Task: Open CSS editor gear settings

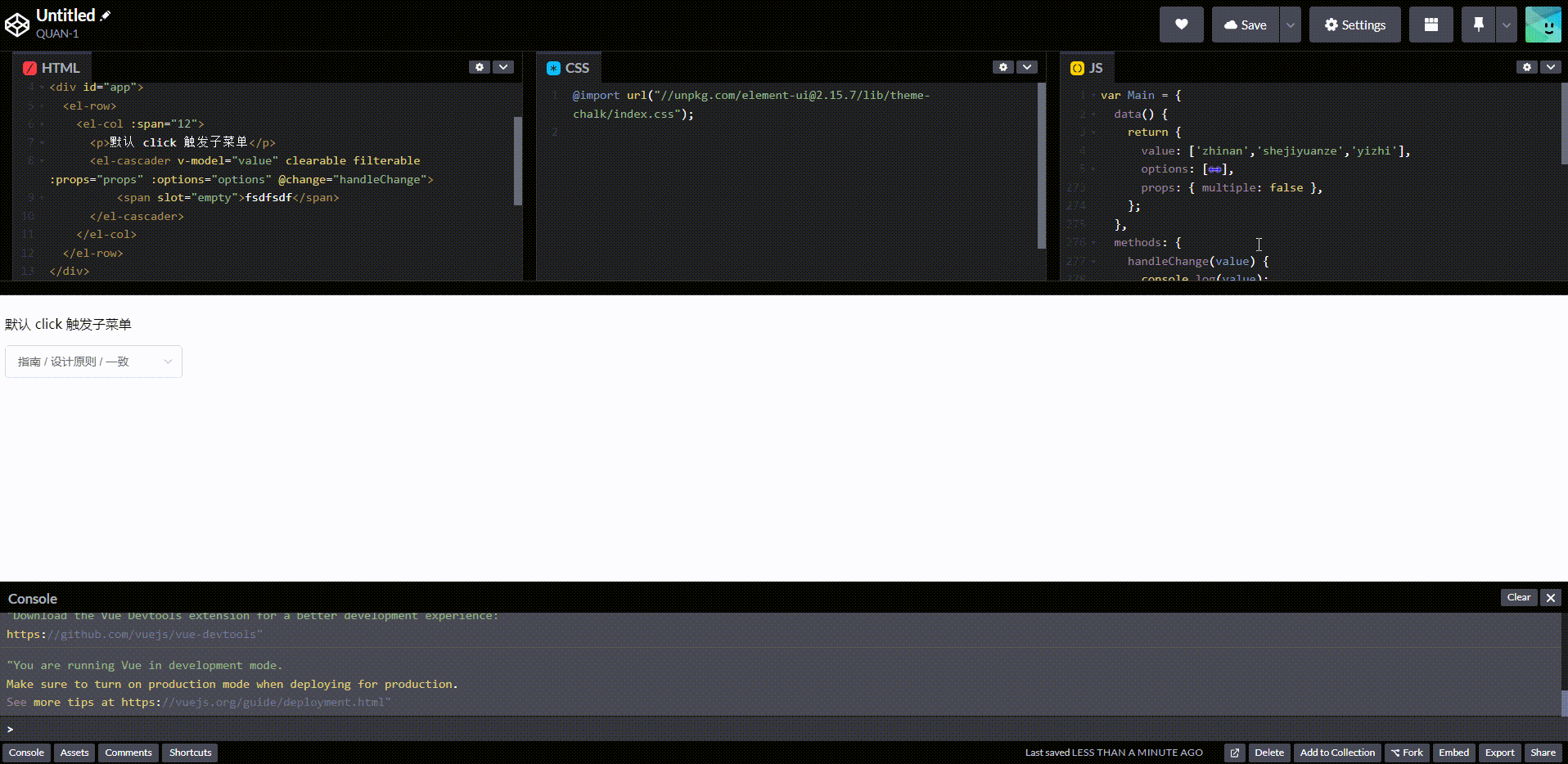Action: click(x=1003, y=67)
